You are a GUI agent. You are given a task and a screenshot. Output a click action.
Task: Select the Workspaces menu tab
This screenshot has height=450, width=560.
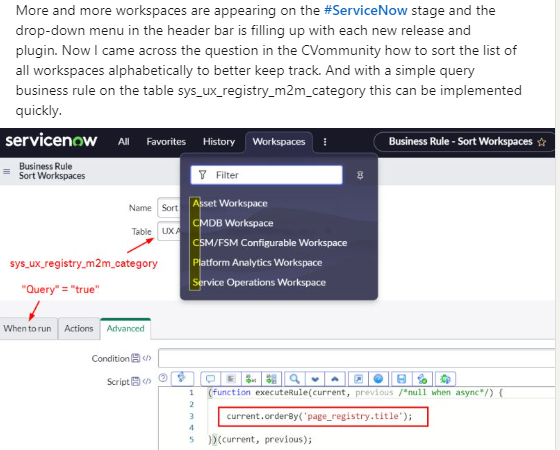tap(279, 142)
